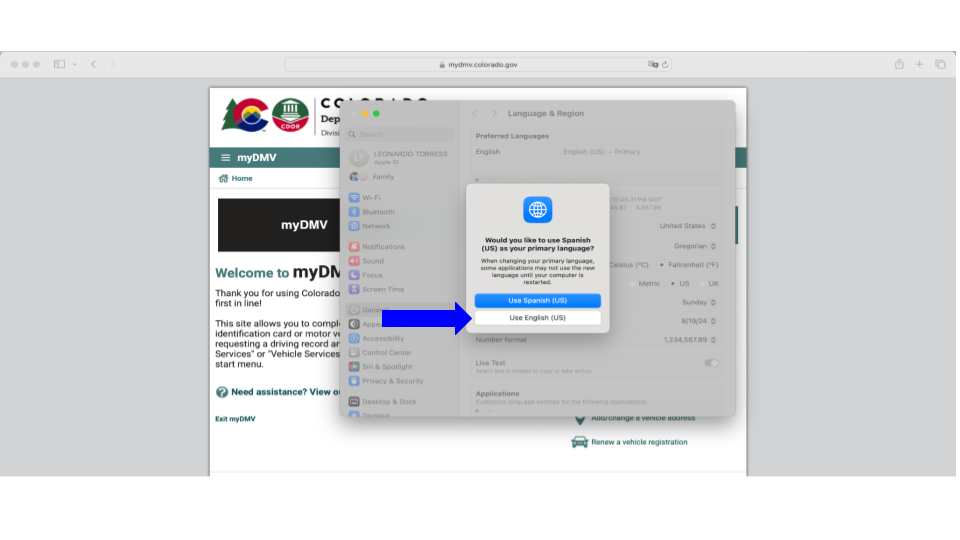Open the United States region dropdown
The width and height of the screenshot is (960, 540).
(688, 226)
